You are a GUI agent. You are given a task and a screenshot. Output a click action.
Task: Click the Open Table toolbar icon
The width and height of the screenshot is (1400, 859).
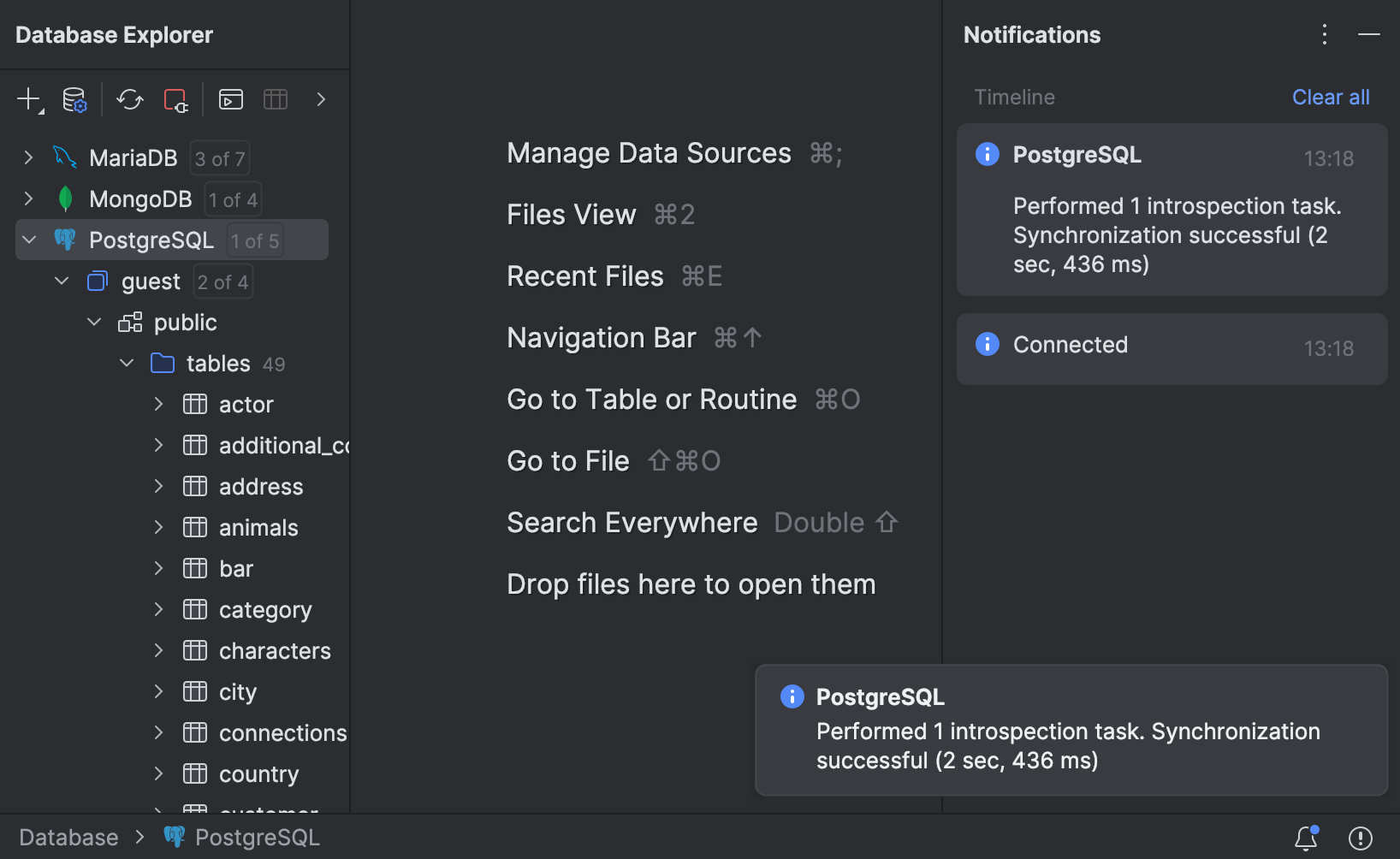click(x=276, y=99)
